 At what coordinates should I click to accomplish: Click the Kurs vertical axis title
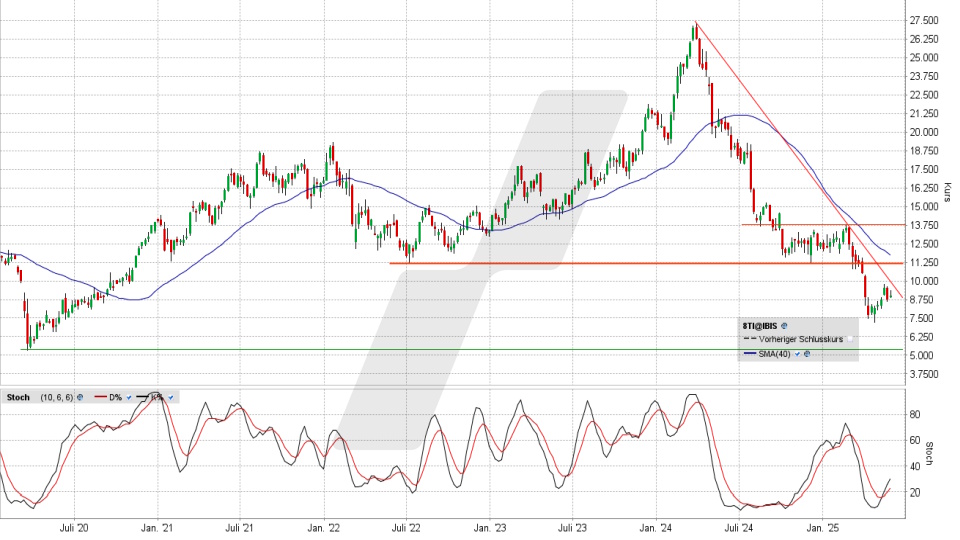(948, 192)
